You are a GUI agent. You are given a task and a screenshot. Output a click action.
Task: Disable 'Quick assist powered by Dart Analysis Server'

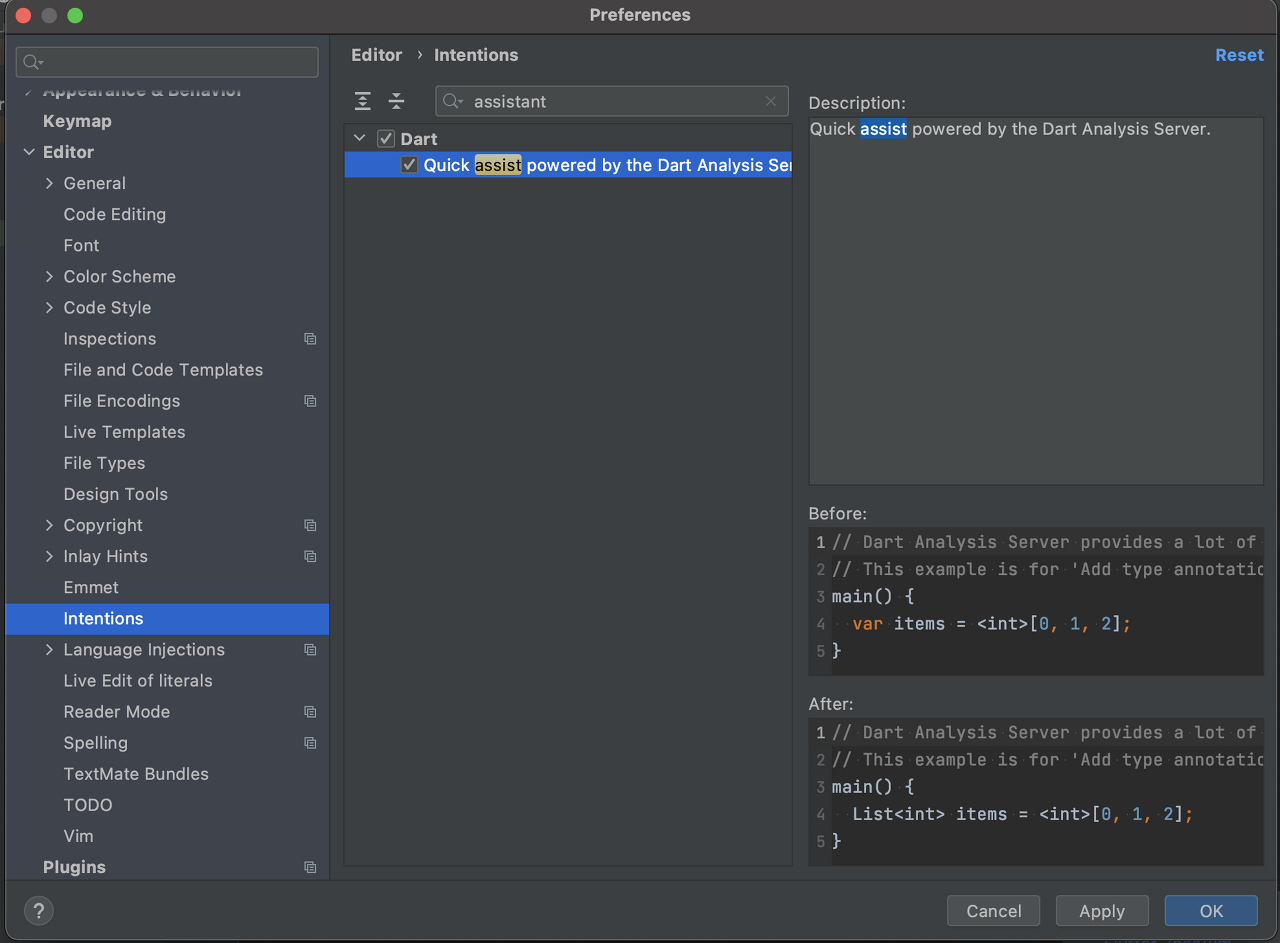pos(409,164)
